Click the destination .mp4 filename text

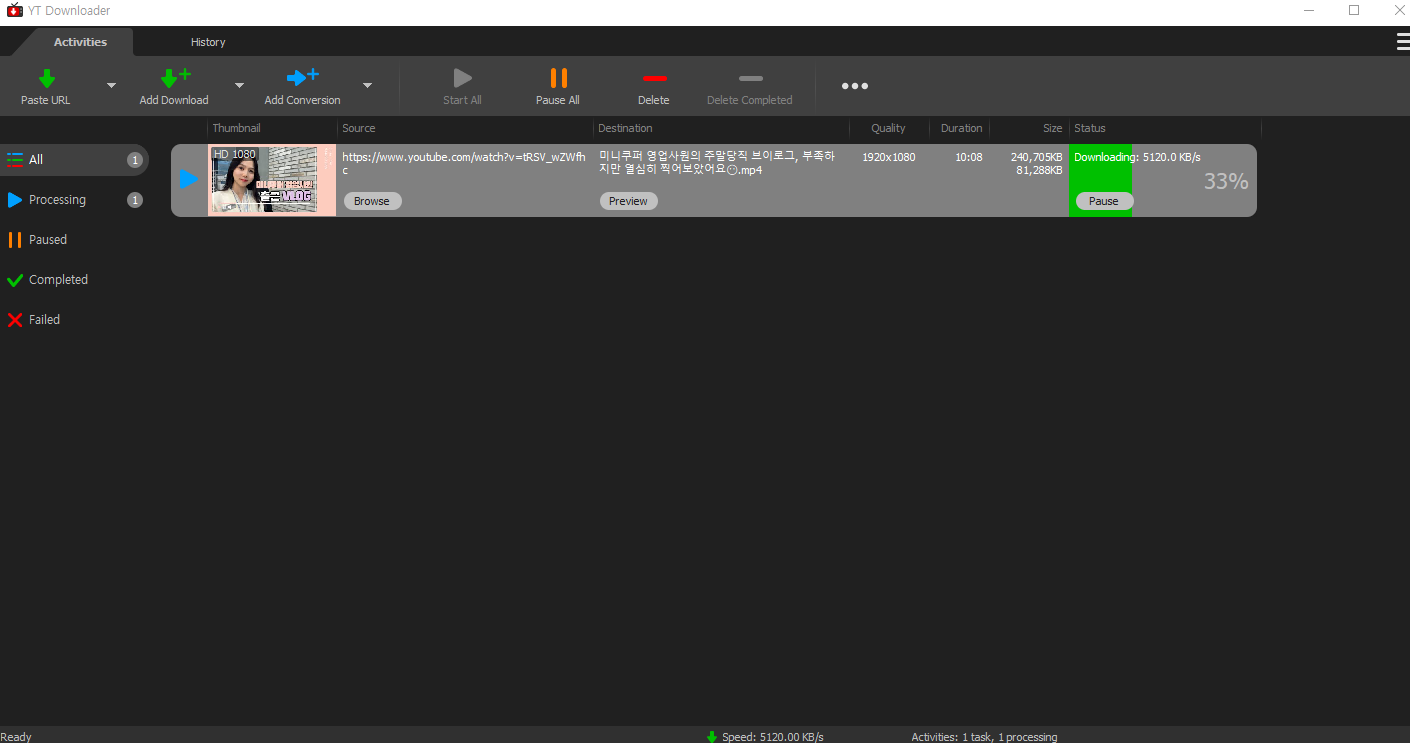click(717, 163)
